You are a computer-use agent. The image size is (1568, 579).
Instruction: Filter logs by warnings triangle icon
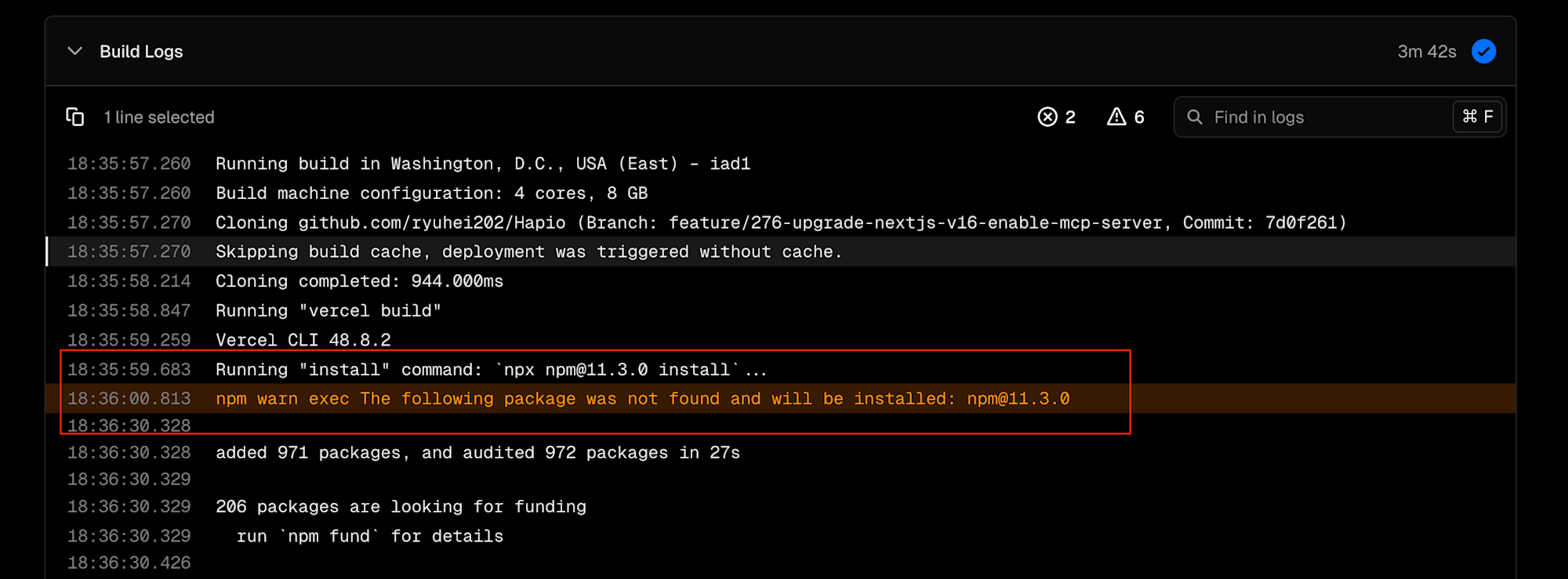click(1116, 118)
